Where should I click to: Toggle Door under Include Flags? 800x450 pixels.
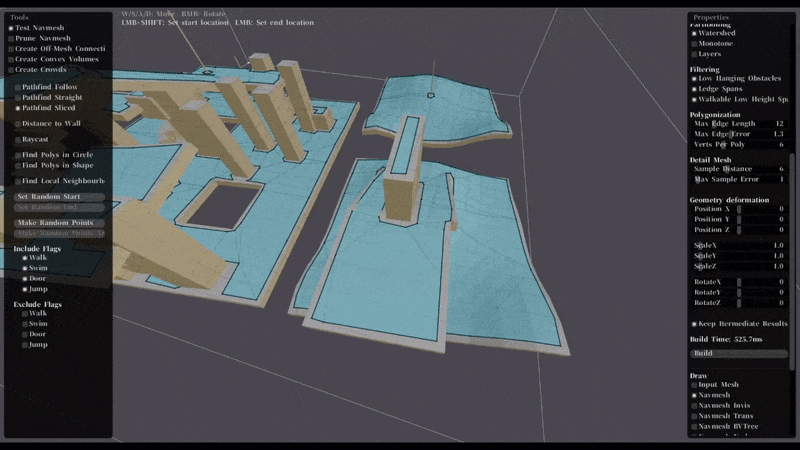35,279
